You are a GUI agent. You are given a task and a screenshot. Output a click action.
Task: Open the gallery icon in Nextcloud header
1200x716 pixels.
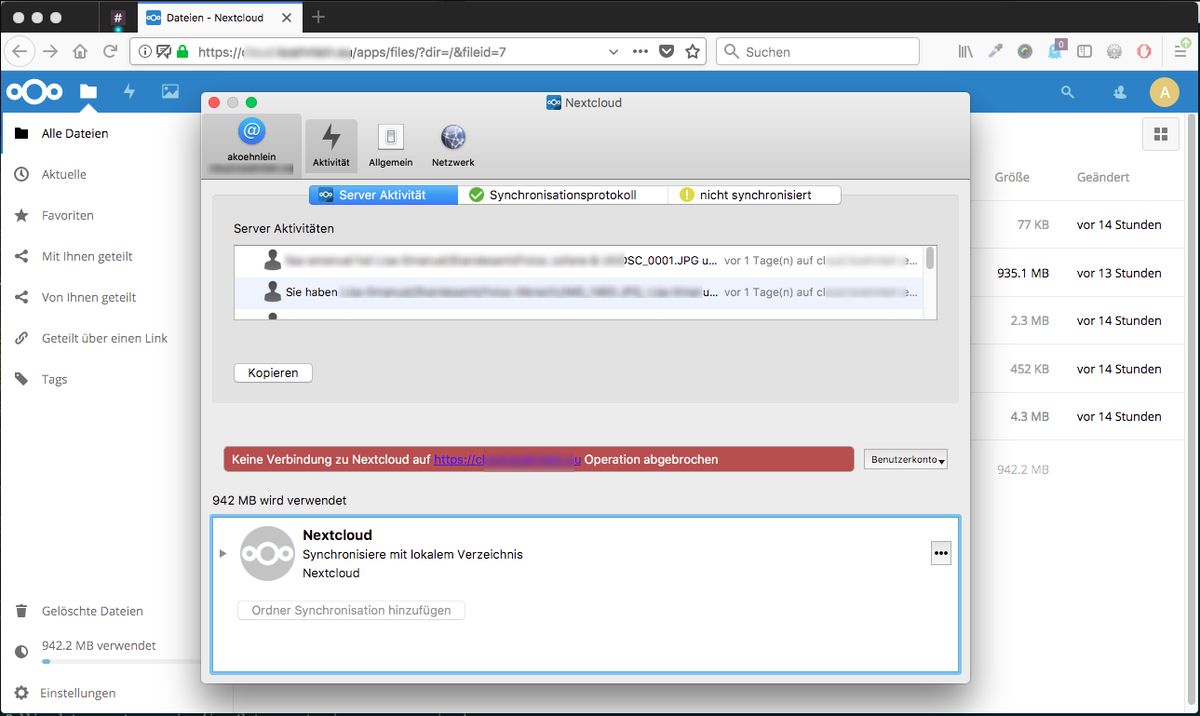point(170,92)
